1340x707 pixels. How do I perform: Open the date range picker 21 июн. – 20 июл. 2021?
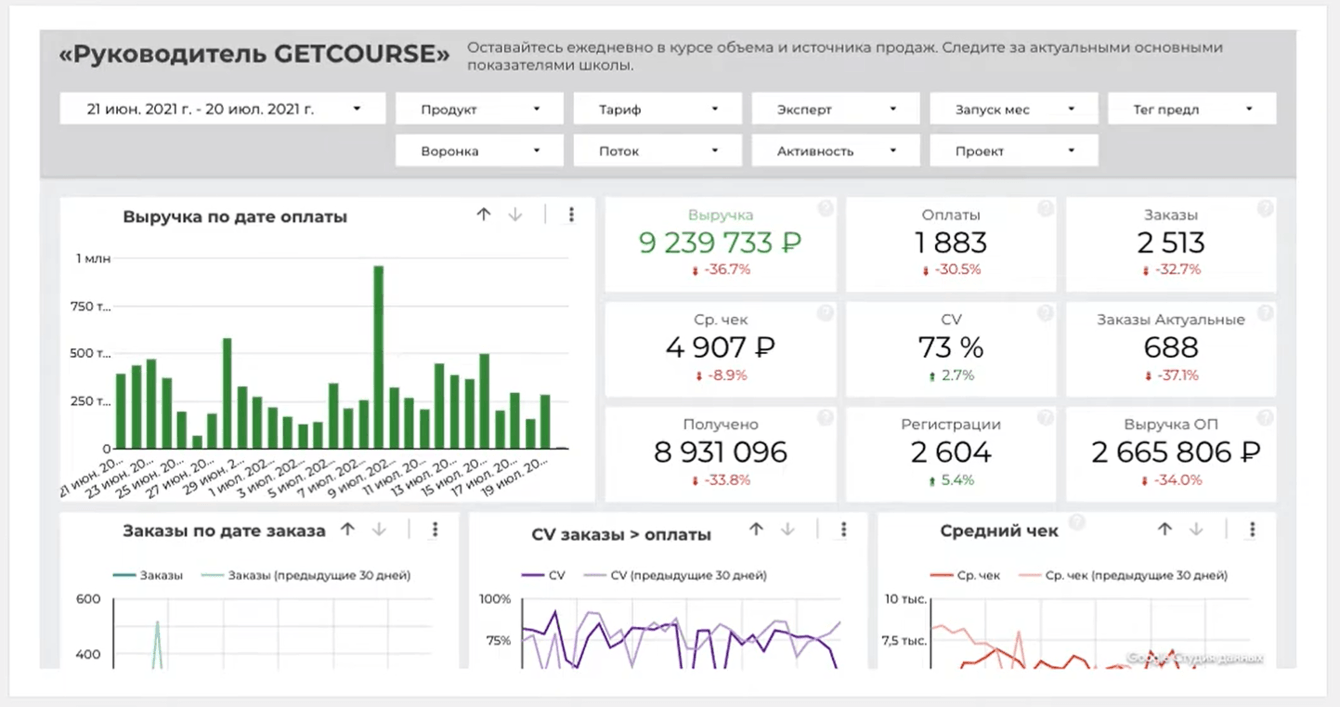222,109
